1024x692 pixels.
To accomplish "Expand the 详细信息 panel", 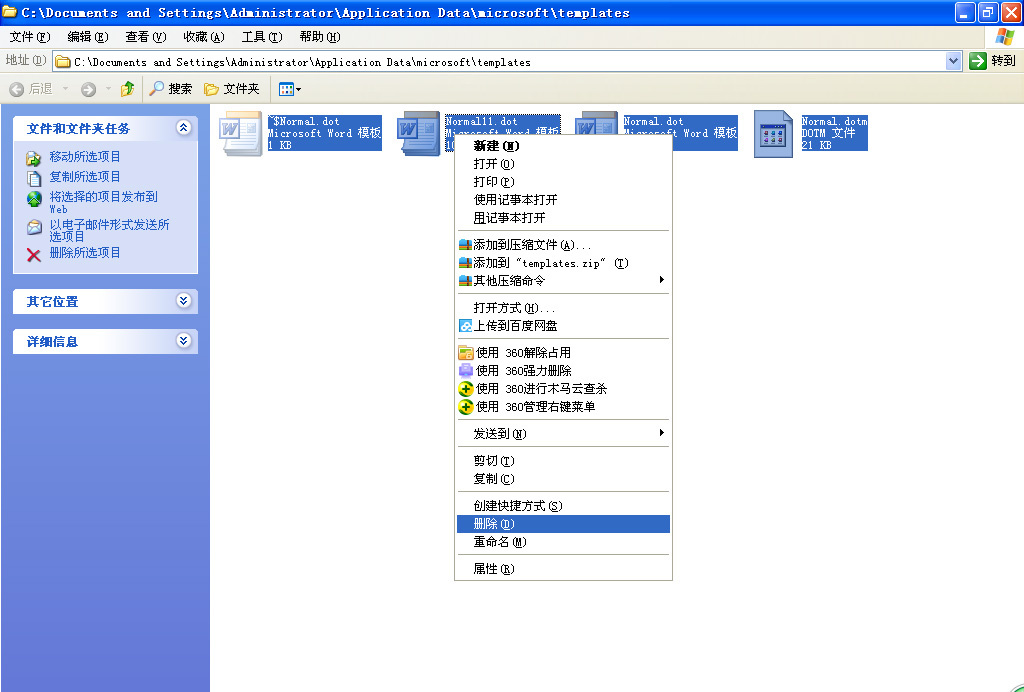I will 184,341.
